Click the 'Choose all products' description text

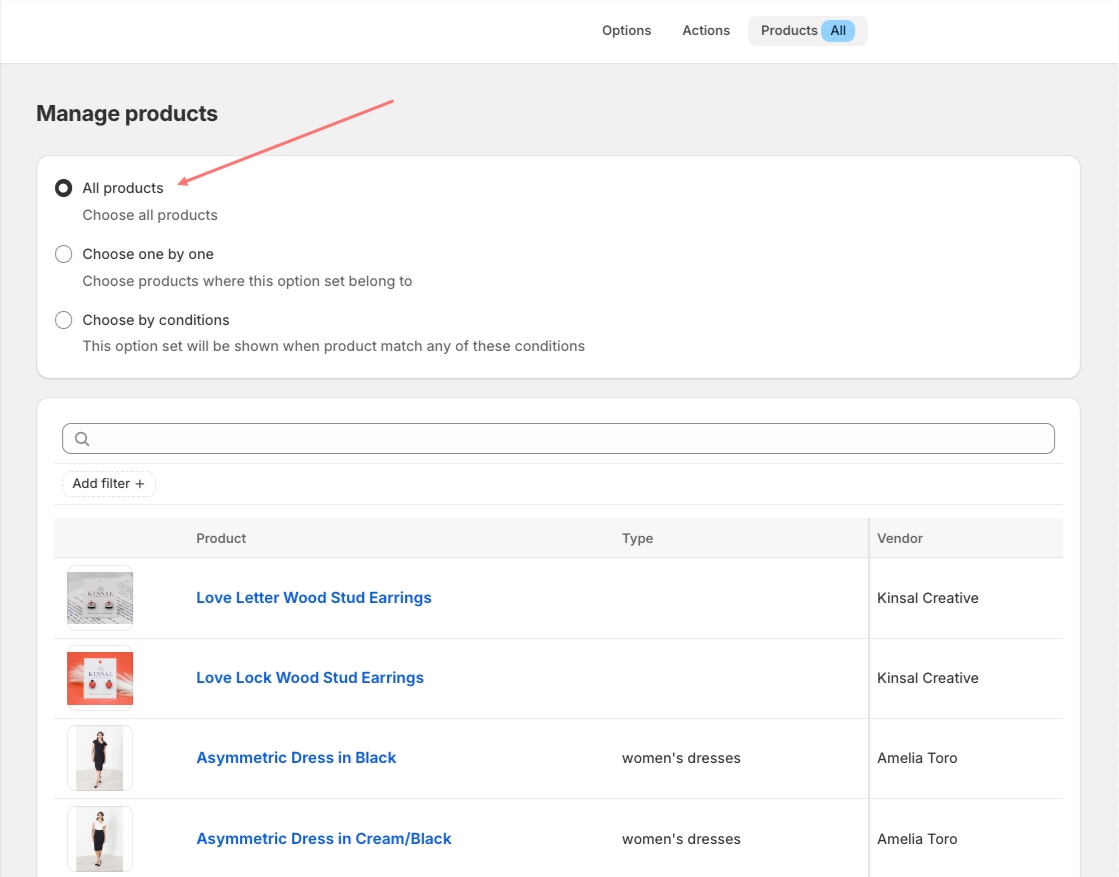(150, 216)
